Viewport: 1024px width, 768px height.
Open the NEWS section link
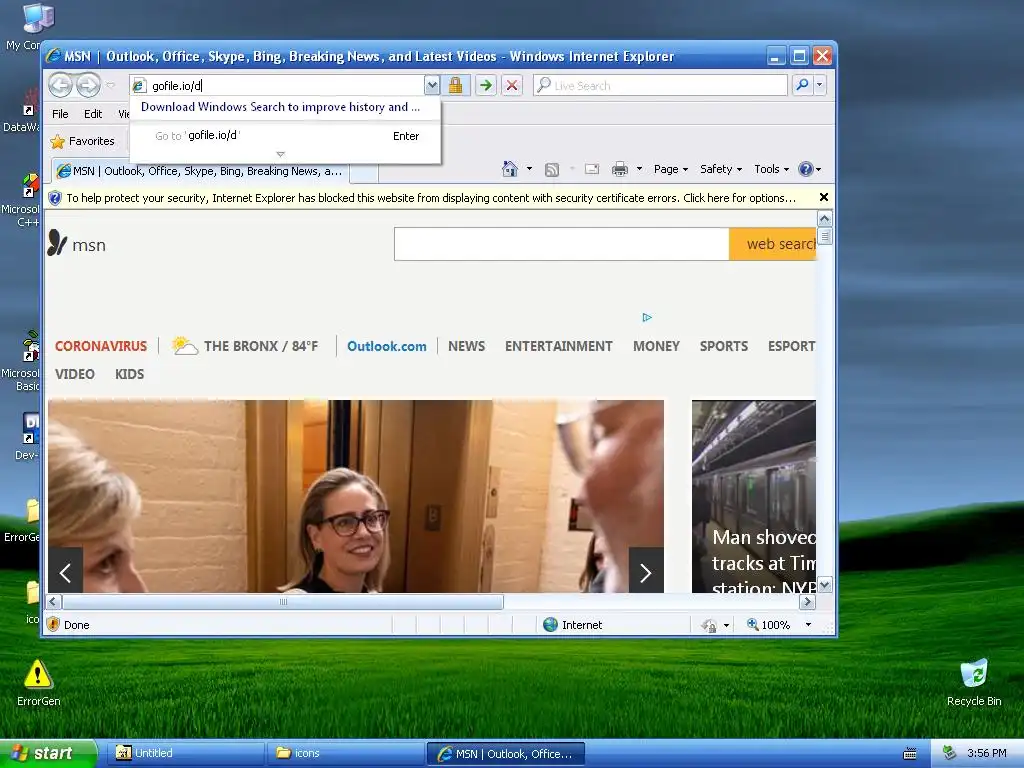point(466,346)
